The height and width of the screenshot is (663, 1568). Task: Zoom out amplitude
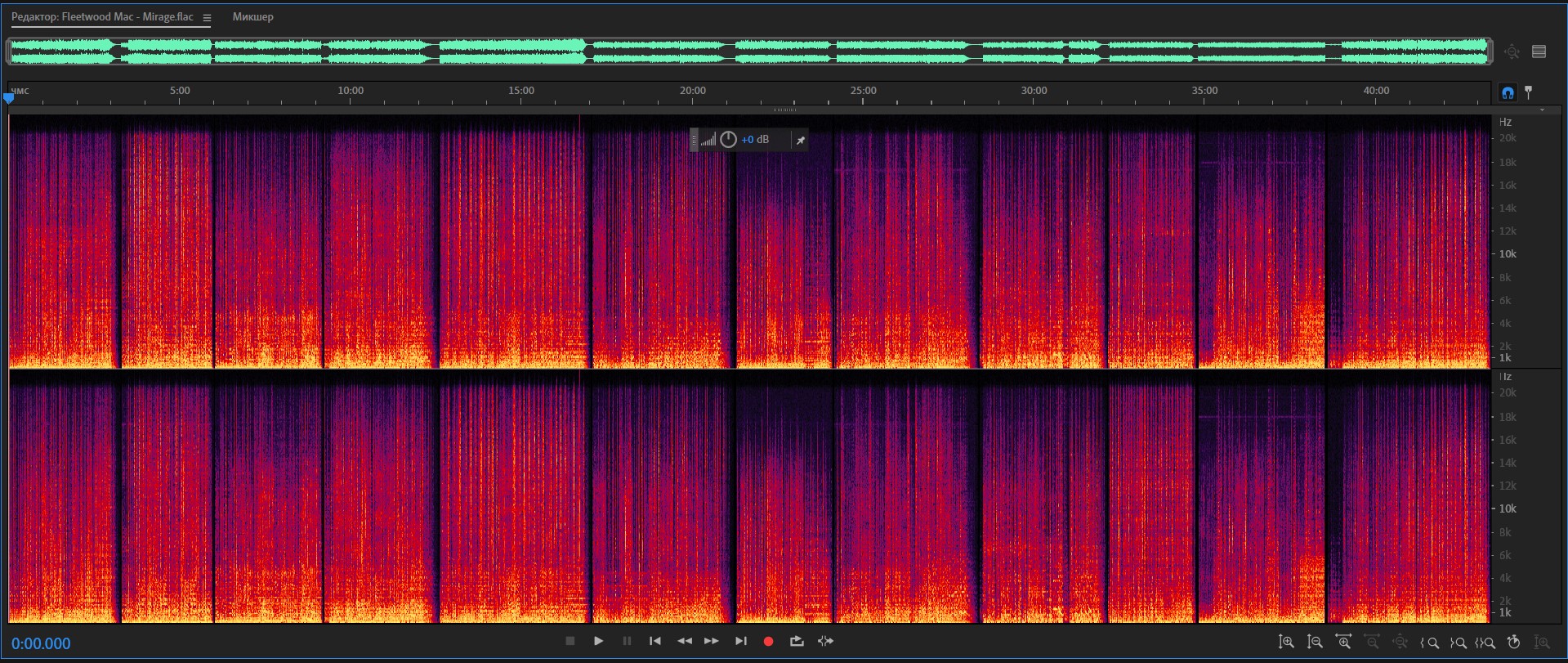tap(1315, 643)
